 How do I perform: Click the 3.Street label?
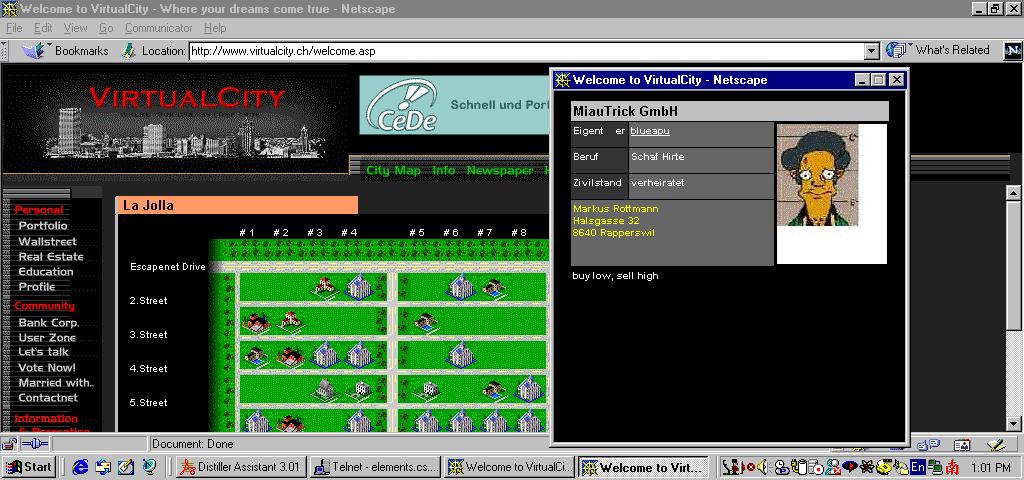click(x=148, y=334)
